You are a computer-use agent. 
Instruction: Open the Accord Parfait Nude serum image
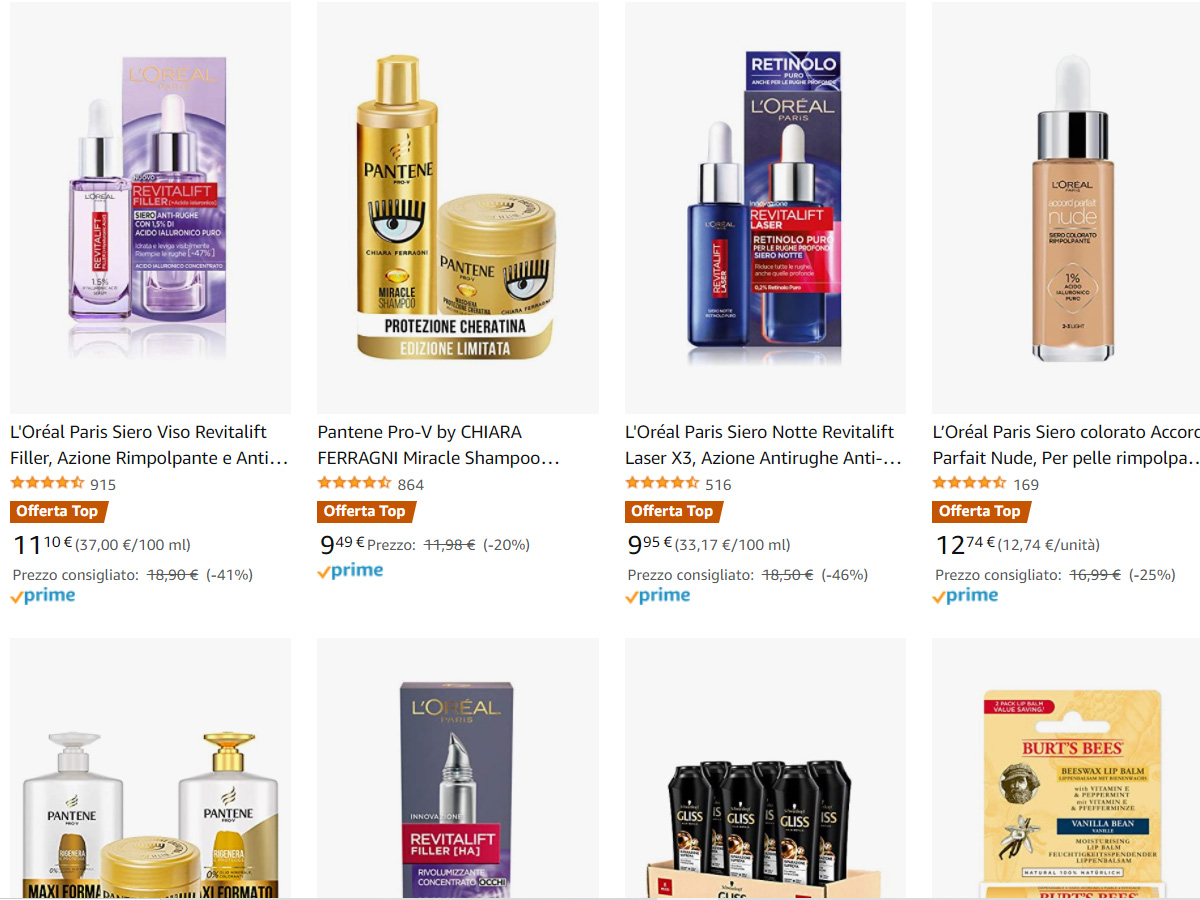pos(1066,207)
